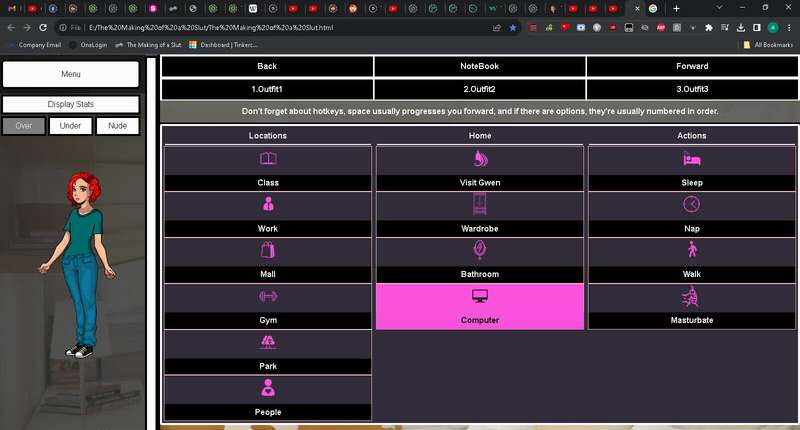The image size is (800, 430).
Task: Open the Class location book icon
Action: (268, 159)
